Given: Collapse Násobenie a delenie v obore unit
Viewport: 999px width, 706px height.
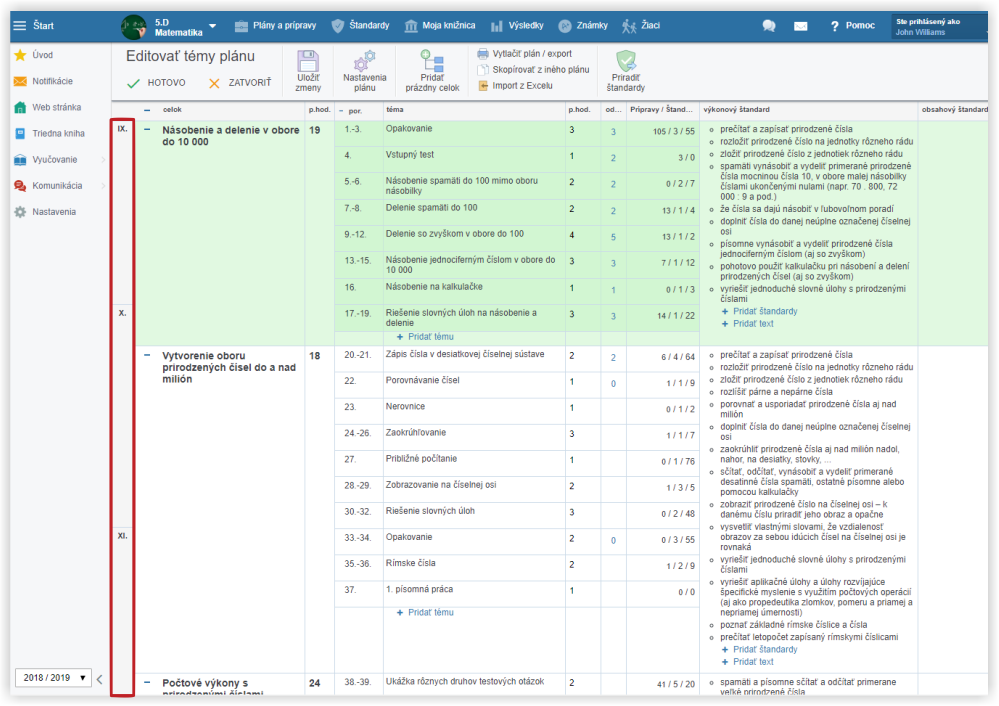Looking at the screenshot, I should [147, 129].
